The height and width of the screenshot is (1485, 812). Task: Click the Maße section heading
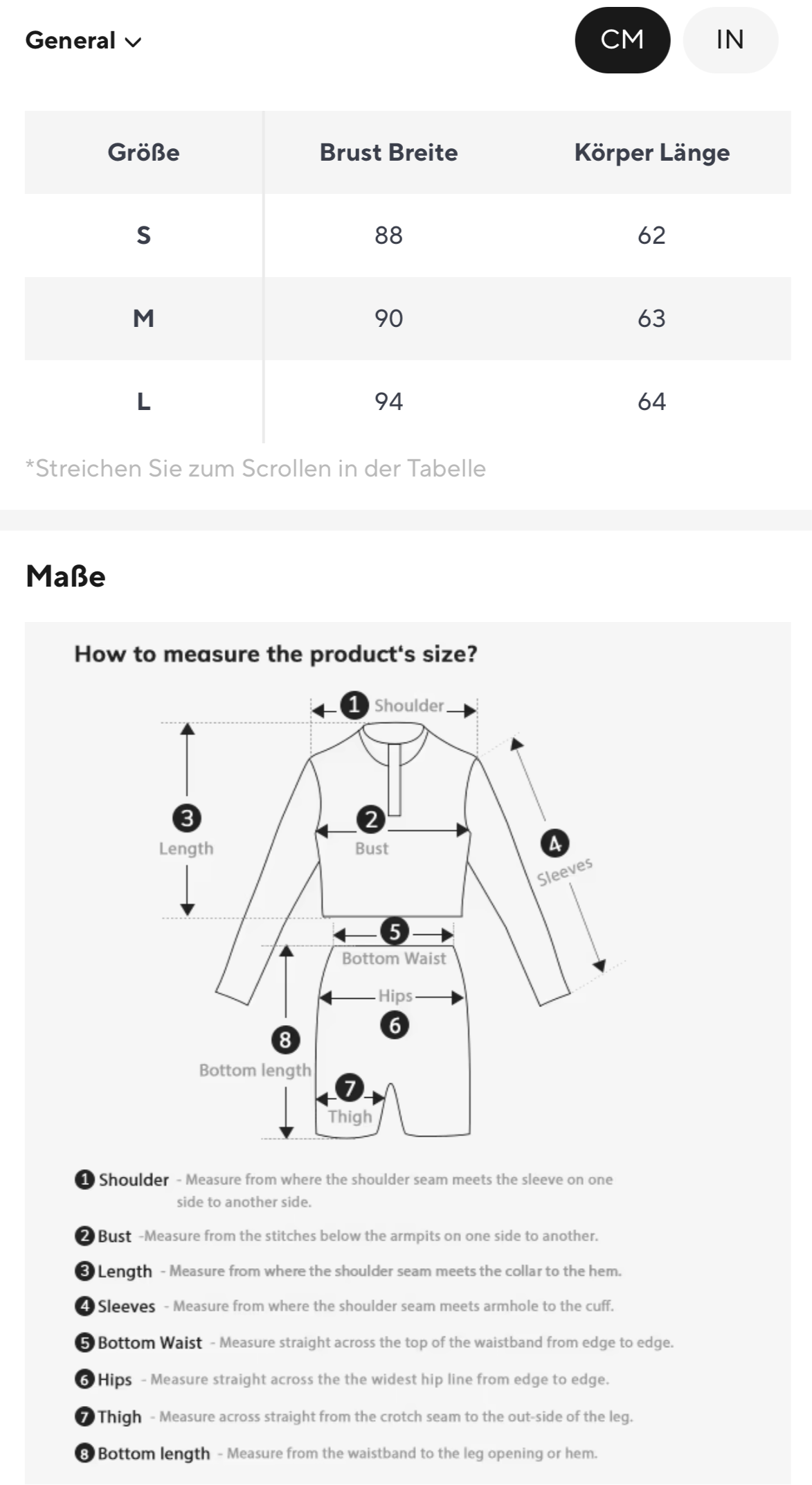click(x=66, y=576)
